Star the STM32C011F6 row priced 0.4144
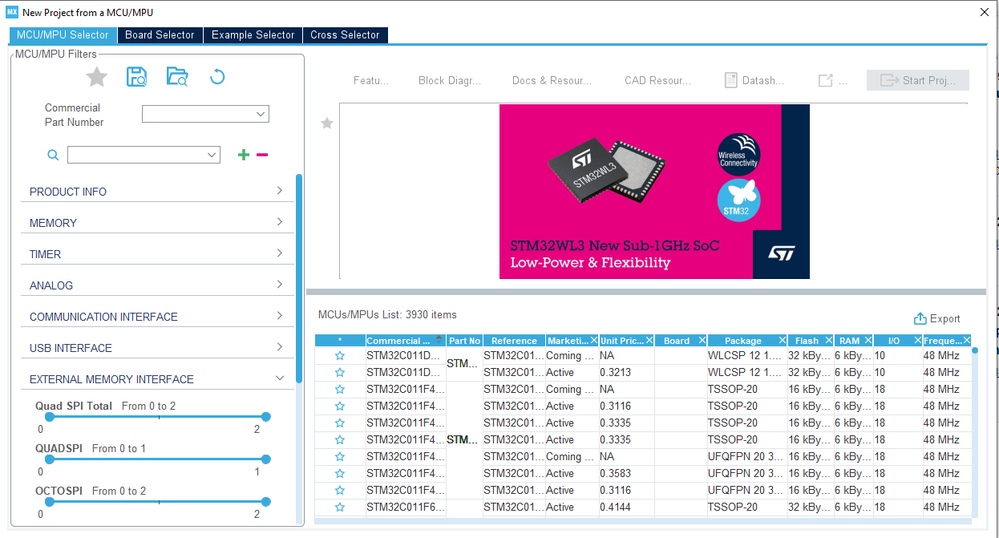The image size is (999, 538). coord(340,507)
